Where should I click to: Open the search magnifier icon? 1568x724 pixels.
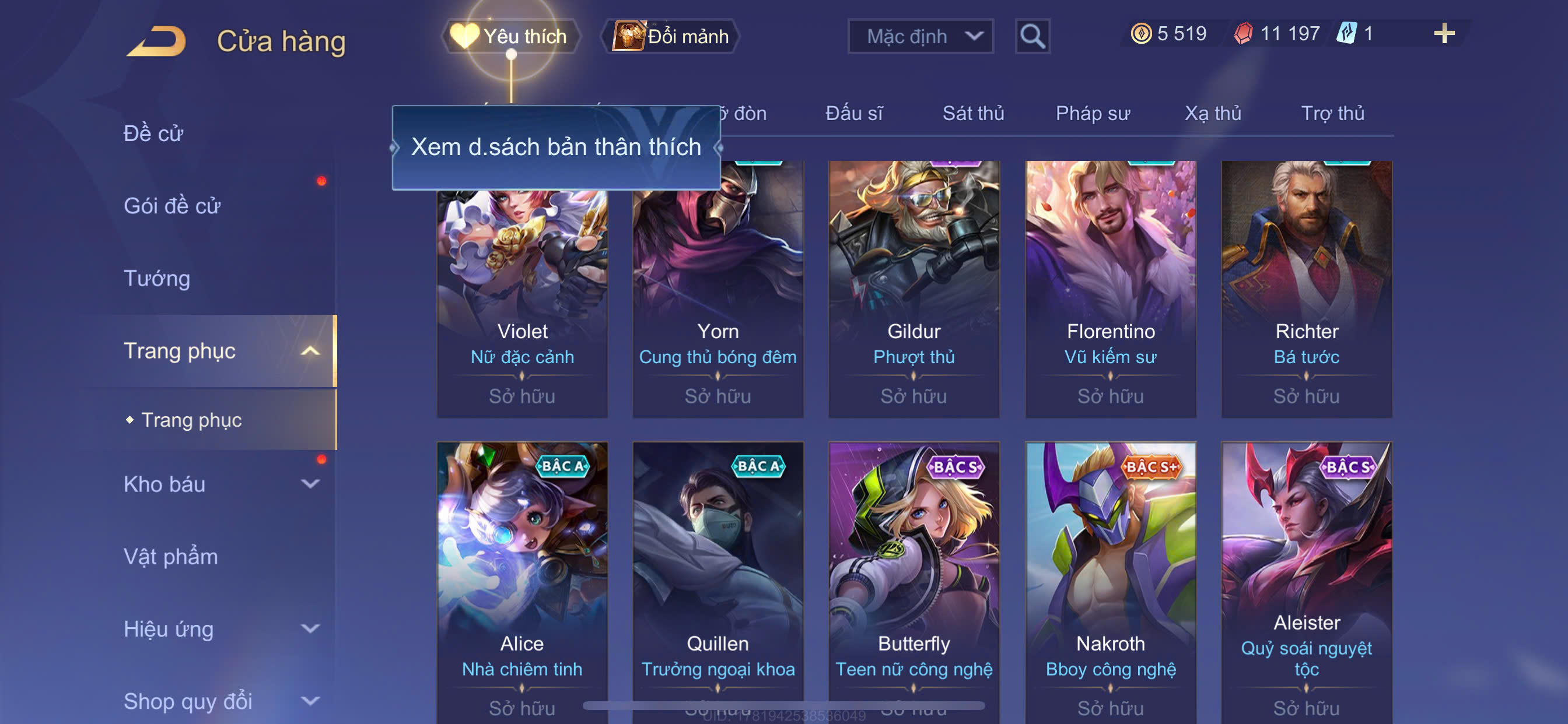tap(1032, 37)
